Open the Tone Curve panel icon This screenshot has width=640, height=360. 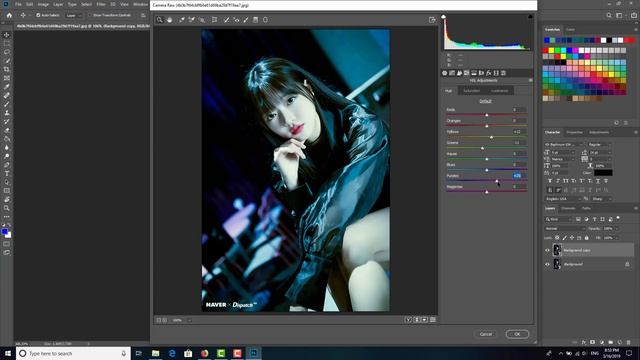pos(452,73)
